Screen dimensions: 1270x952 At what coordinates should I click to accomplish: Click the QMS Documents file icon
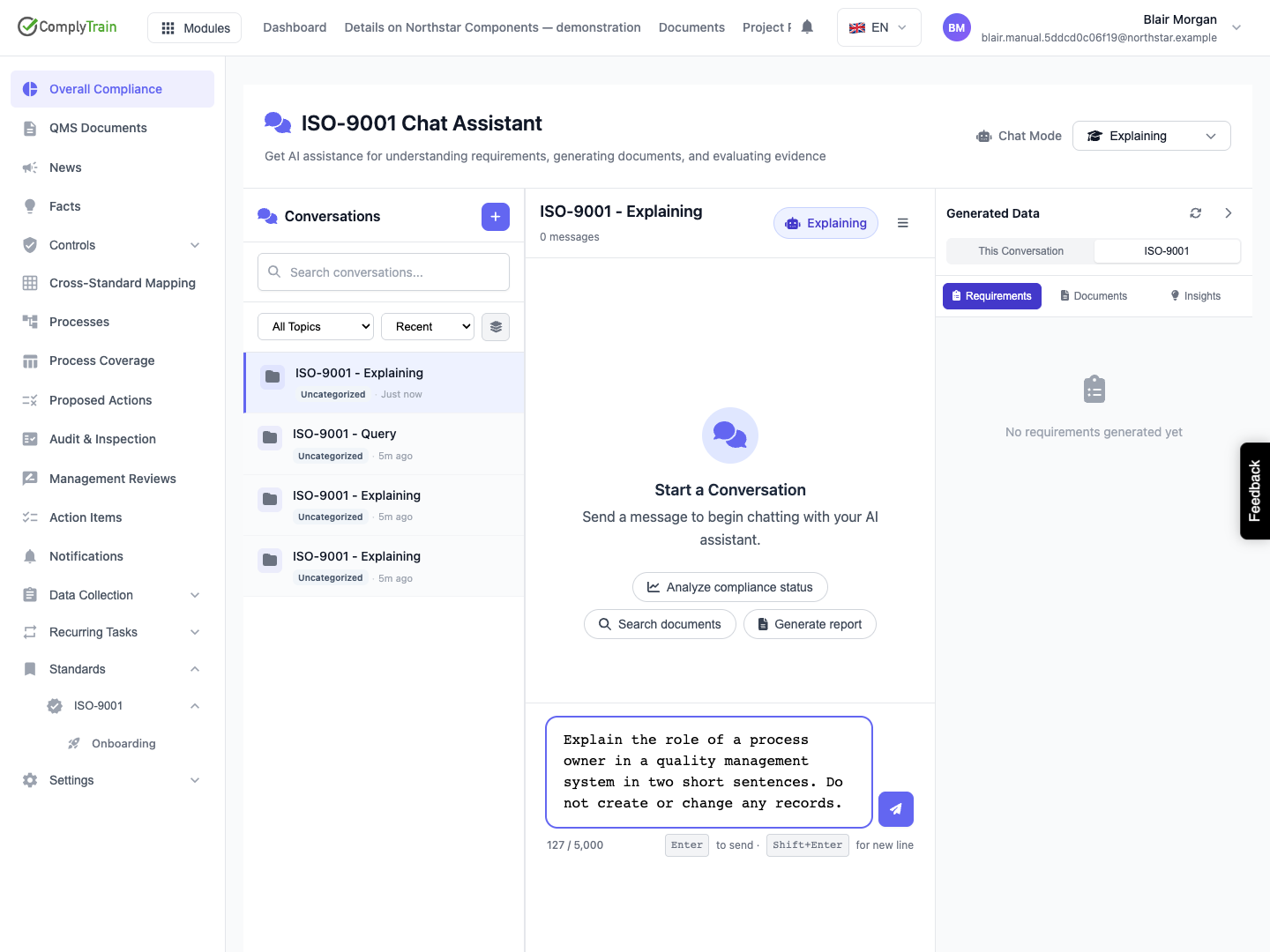point(30,128)
